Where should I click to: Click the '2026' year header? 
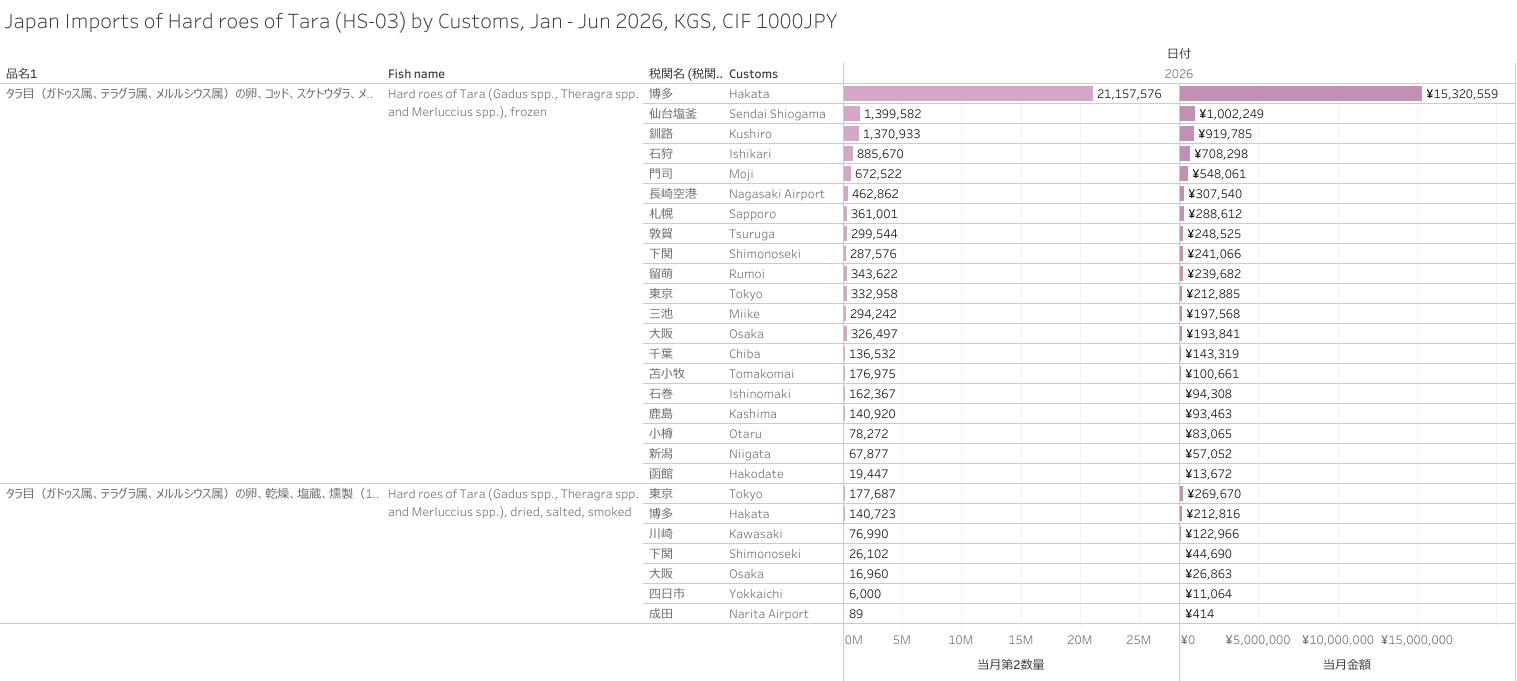(x=1179, y=73)
